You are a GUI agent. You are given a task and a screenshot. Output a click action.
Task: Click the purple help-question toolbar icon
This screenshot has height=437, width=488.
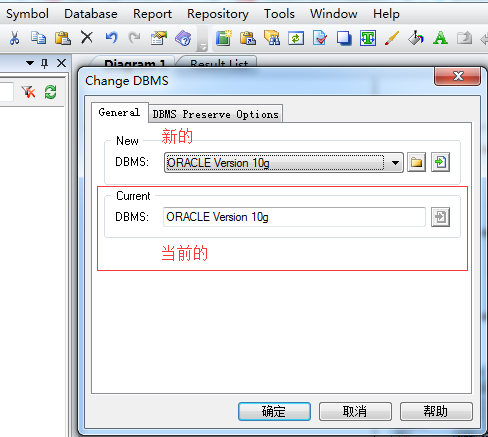click(183, 38)
